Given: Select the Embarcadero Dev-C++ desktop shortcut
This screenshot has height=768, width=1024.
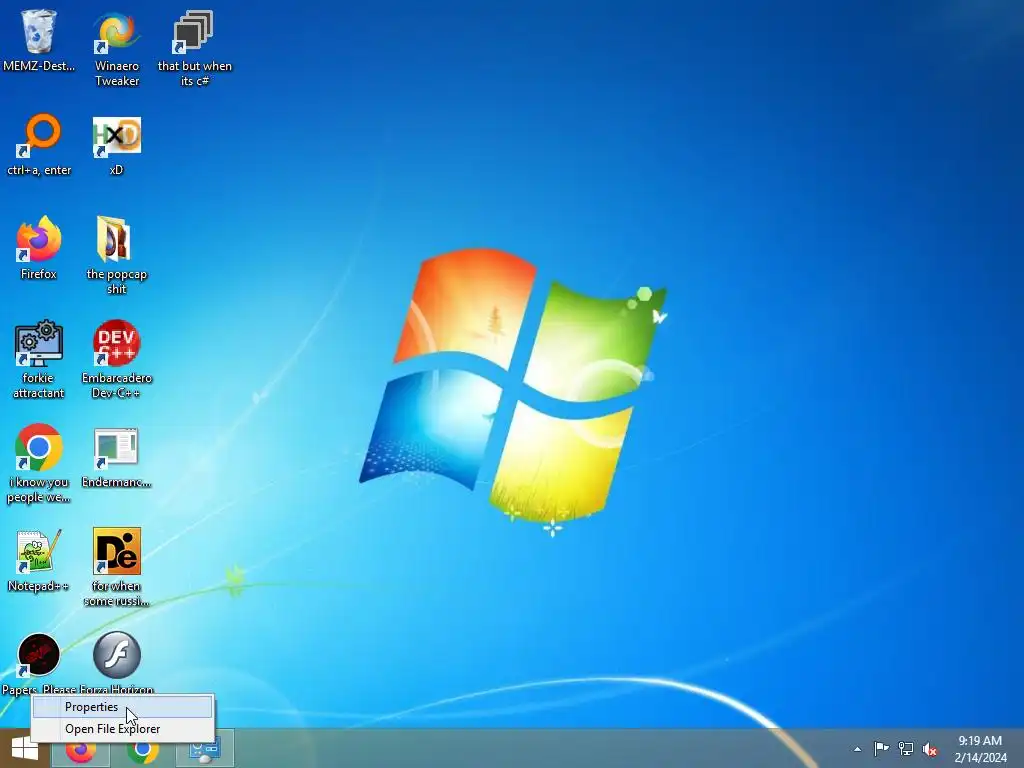Looking at the screenshot, I should pos(116,360).
